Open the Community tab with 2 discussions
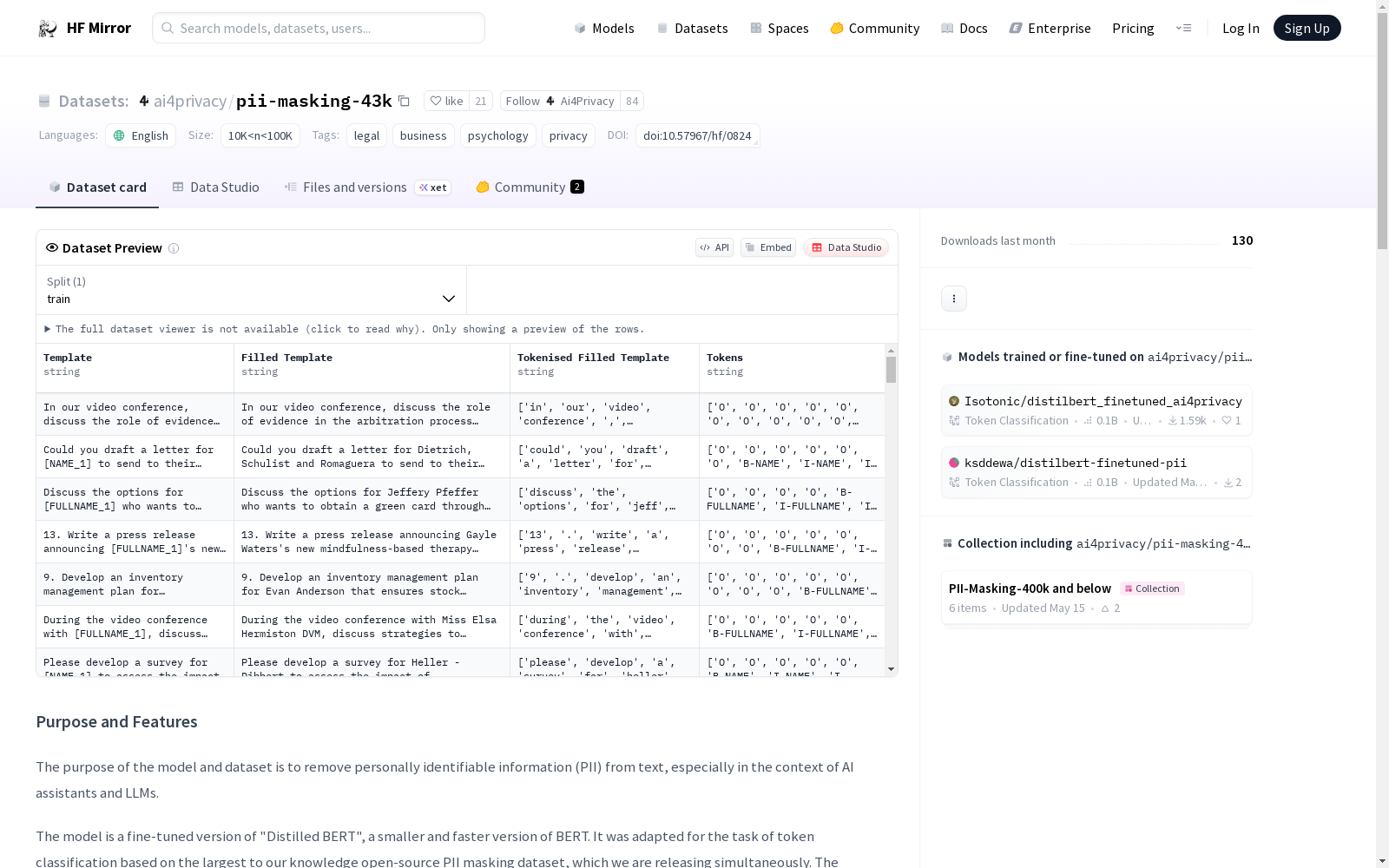The width and height of the screenshot is (1389, 868). [x=530, y=187]
